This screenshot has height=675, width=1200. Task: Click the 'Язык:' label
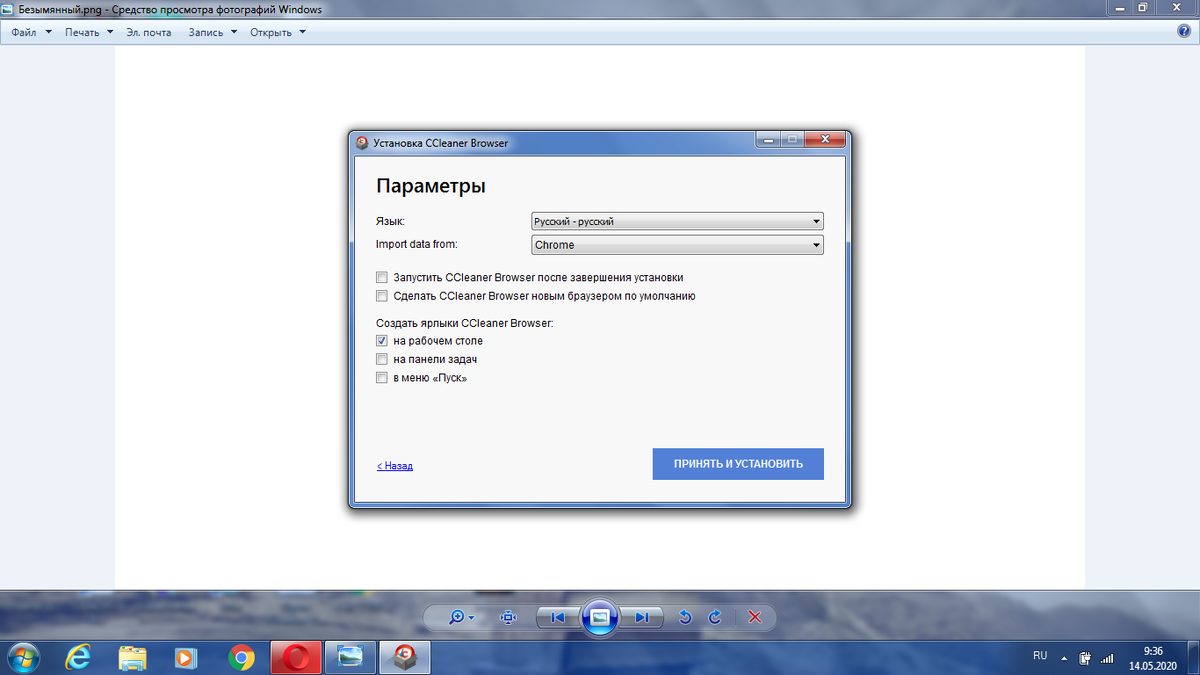(391, 221)
